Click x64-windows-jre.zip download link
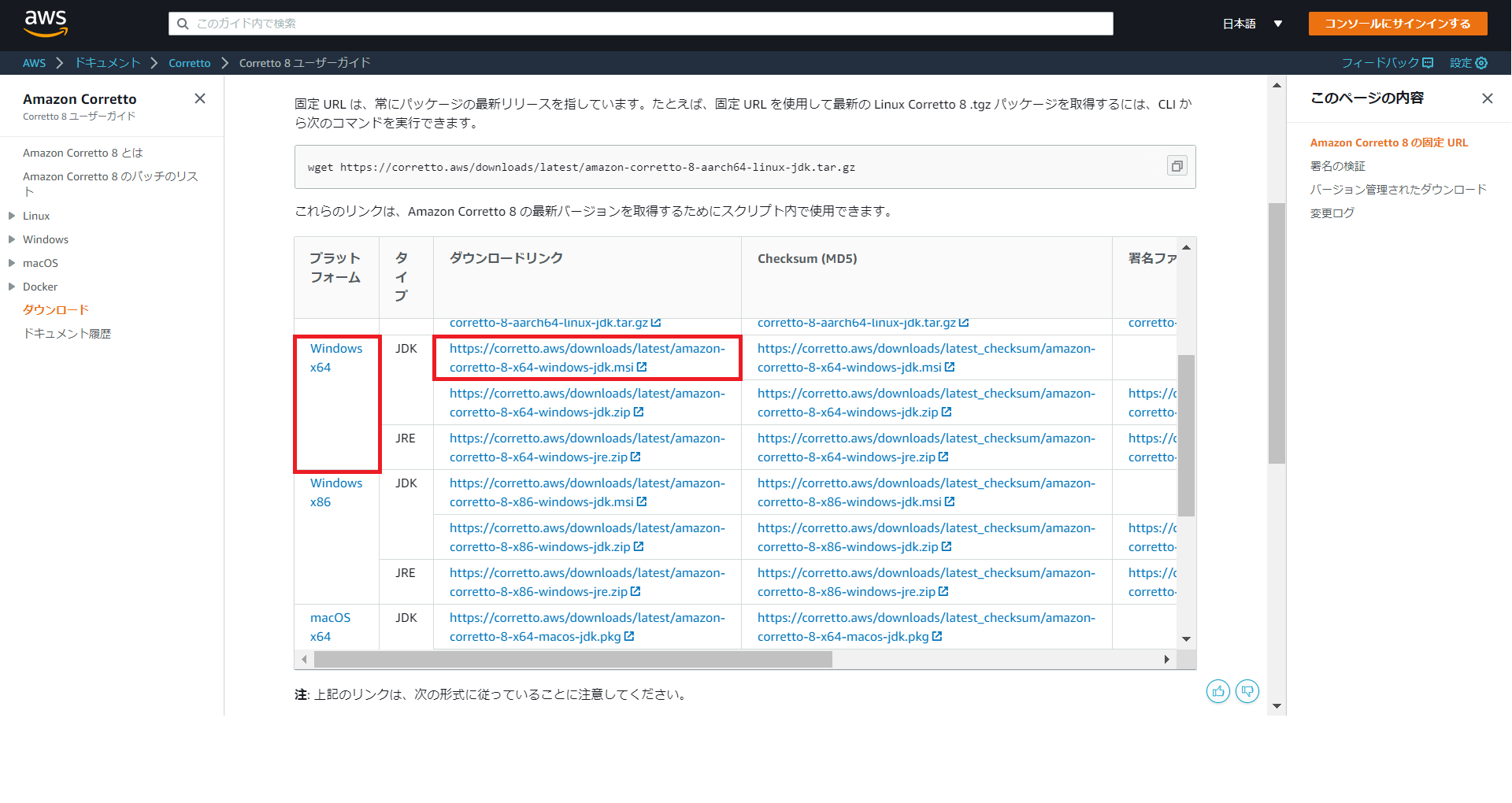This screenshot has width=1512, height=803. [x=587, y=447]
